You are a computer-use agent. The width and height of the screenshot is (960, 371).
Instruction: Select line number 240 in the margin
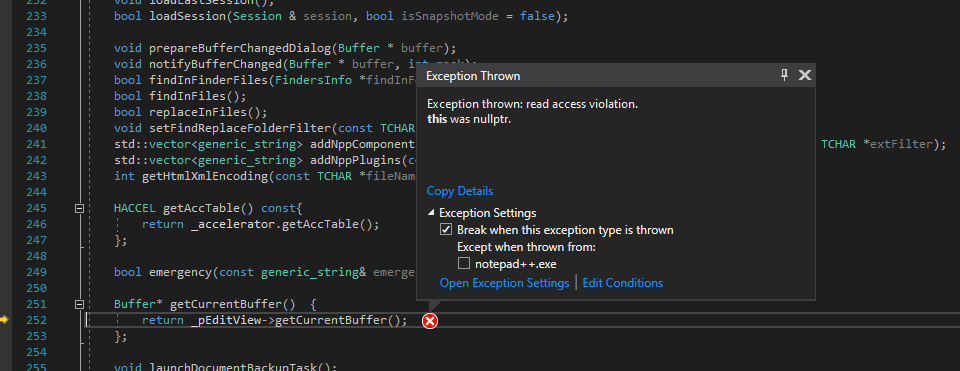coord(37,129)
